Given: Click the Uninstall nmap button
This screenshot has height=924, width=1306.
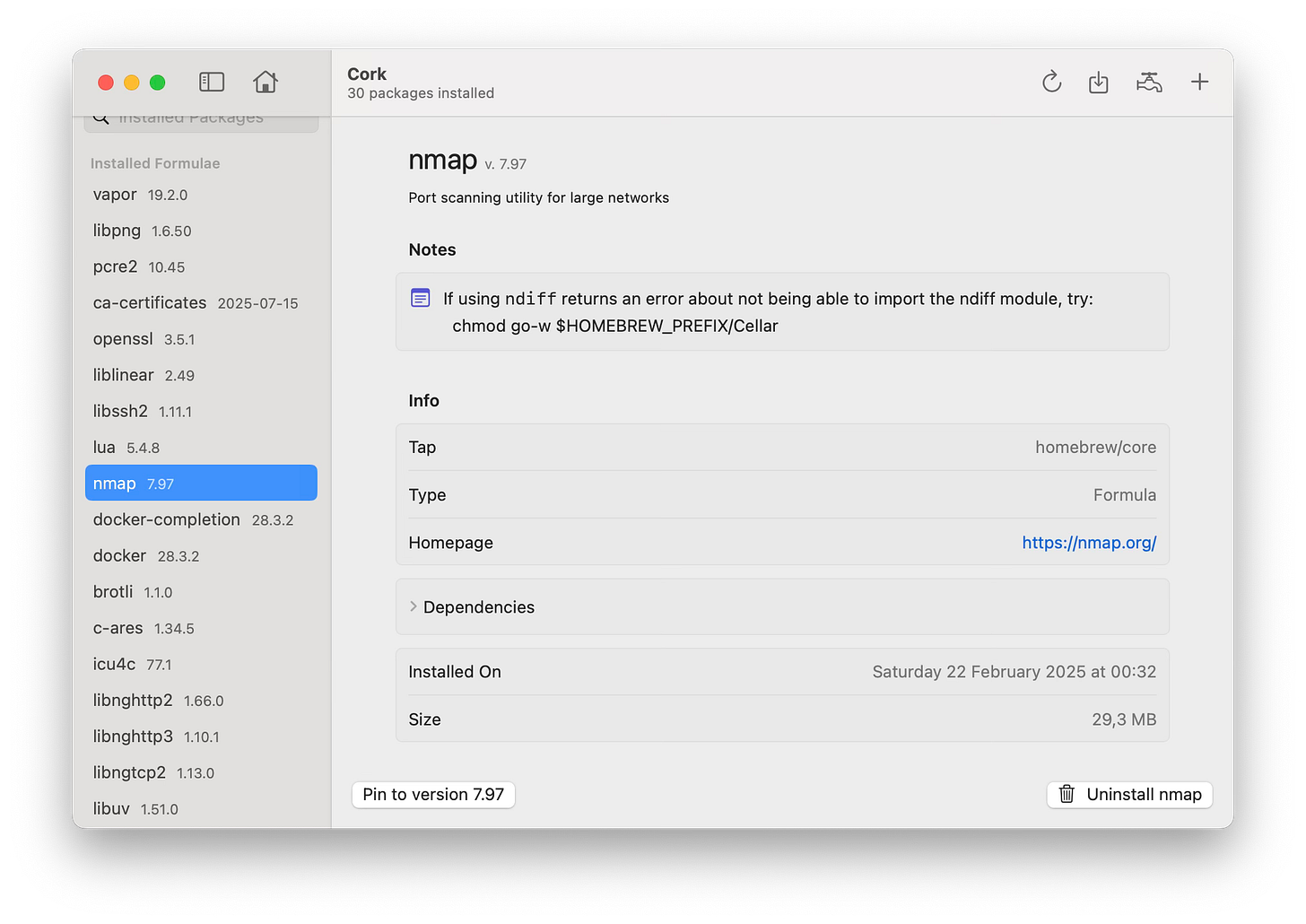Looking at the screenshot, I should [x=1129, y=794].
